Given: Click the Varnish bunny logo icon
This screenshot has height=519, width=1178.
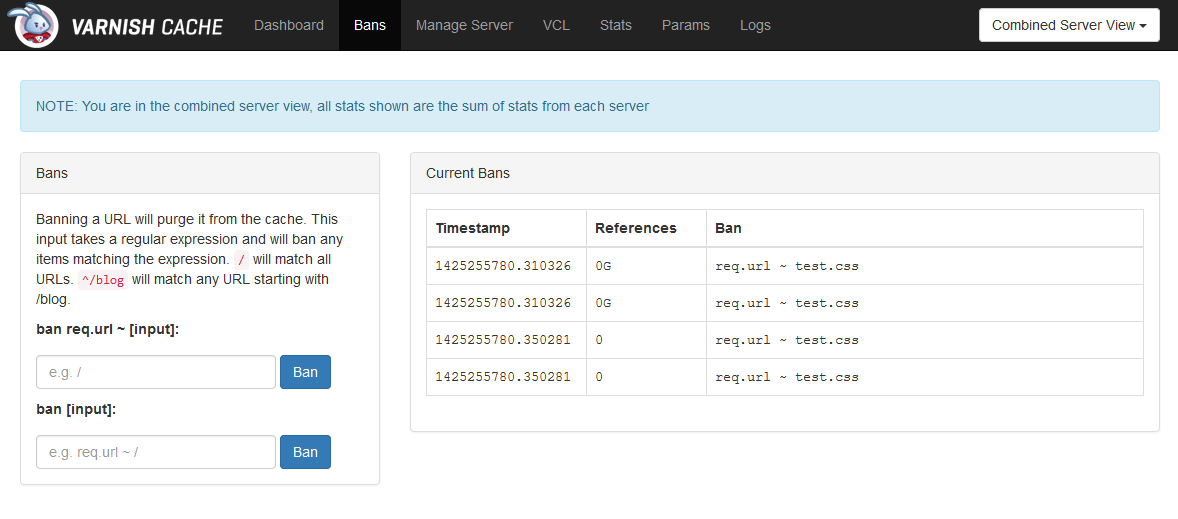Looking at the screenshot, I should [x=37, y=25].
